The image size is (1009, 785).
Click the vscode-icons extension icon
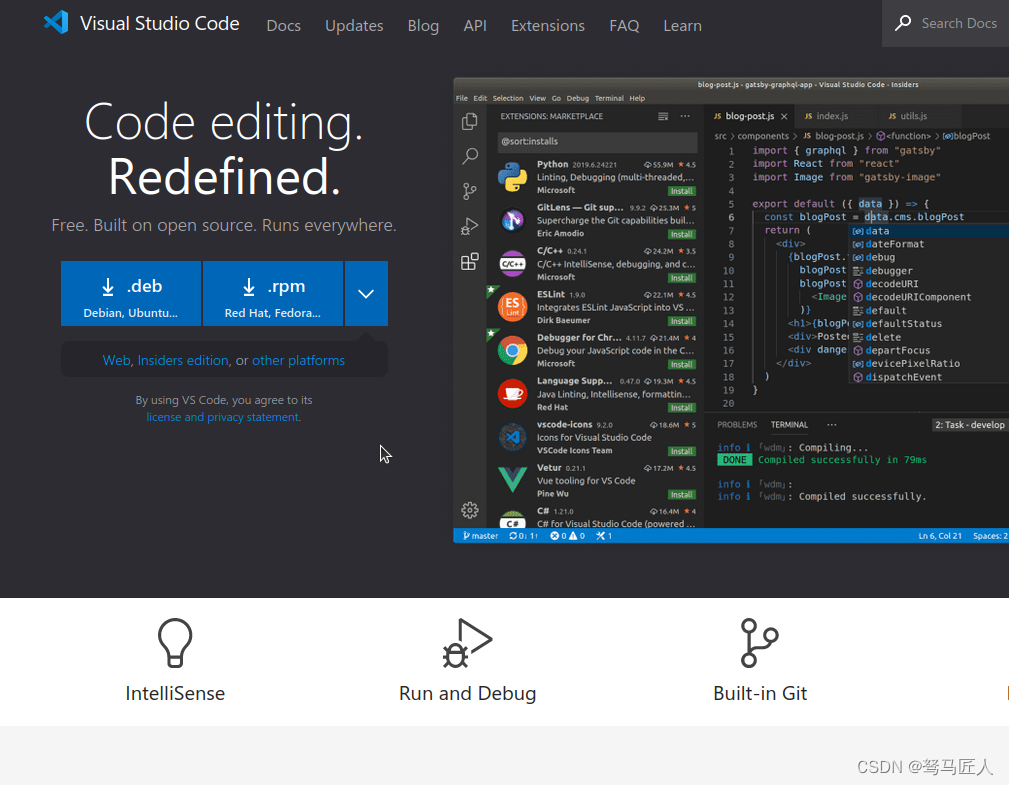512,438
